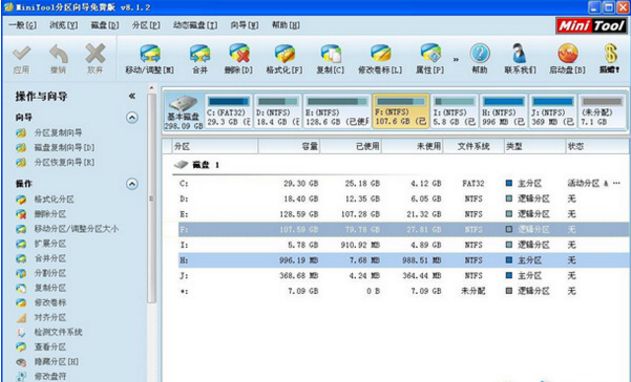This screenshot has height=382, width=631.
Task: Click the Modify Label (修改卷标) toolbar icon
Action: click(x=380, y=53)
